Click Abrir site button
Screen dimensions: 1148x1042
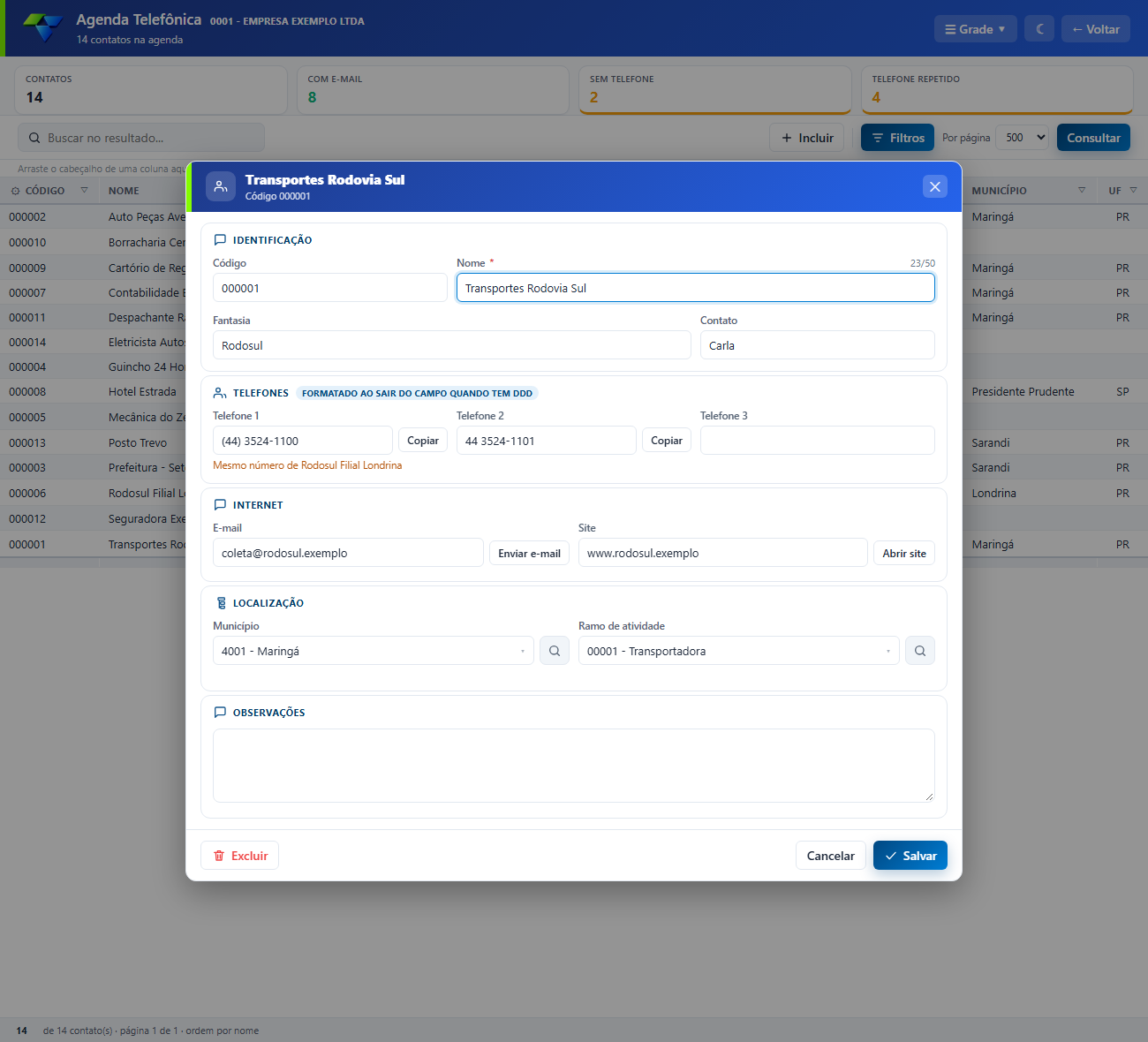(x=904, y=554)
